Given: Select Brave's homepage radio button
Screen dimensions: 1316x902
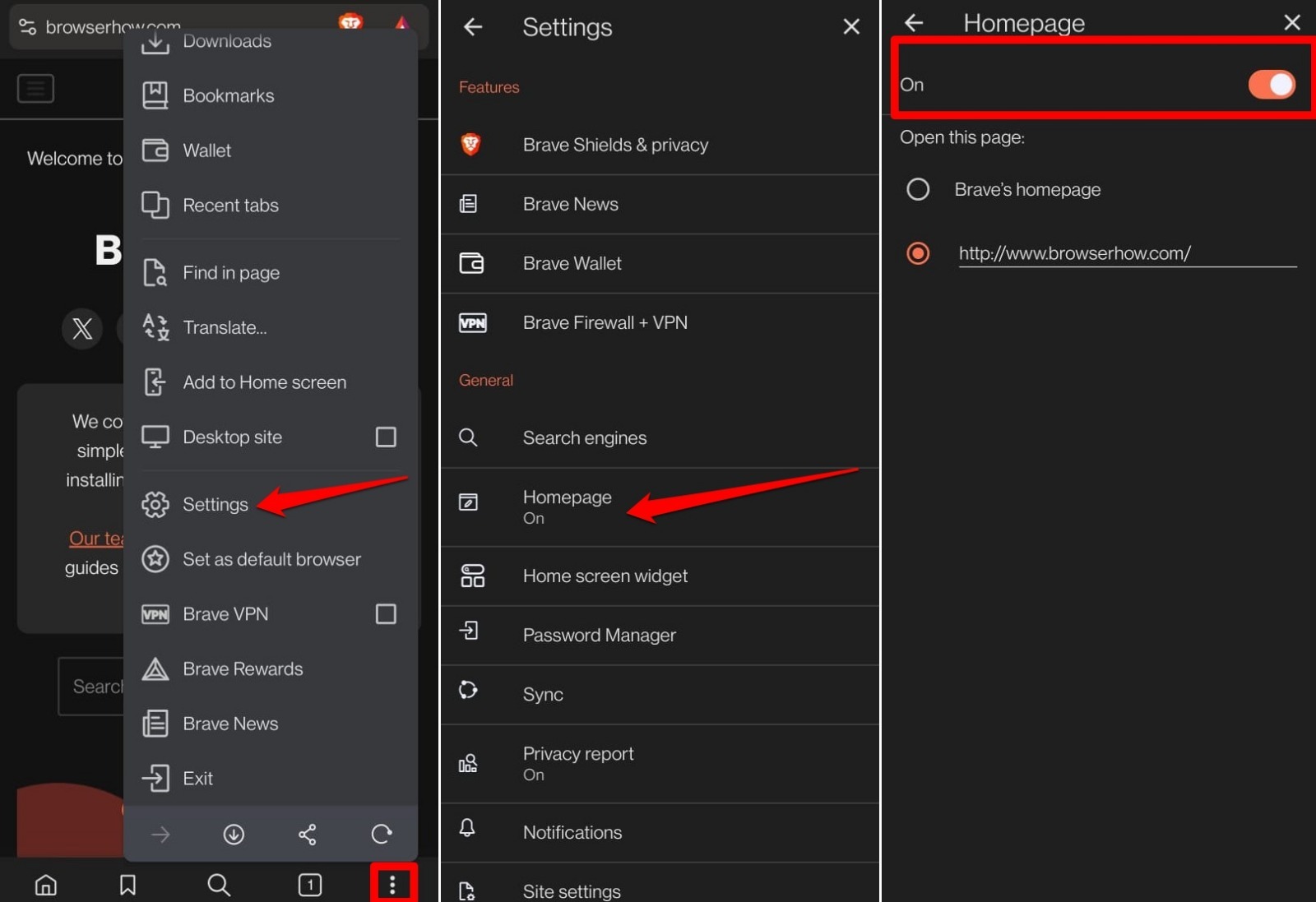Looking at the screenshot, I should point(918,190).
